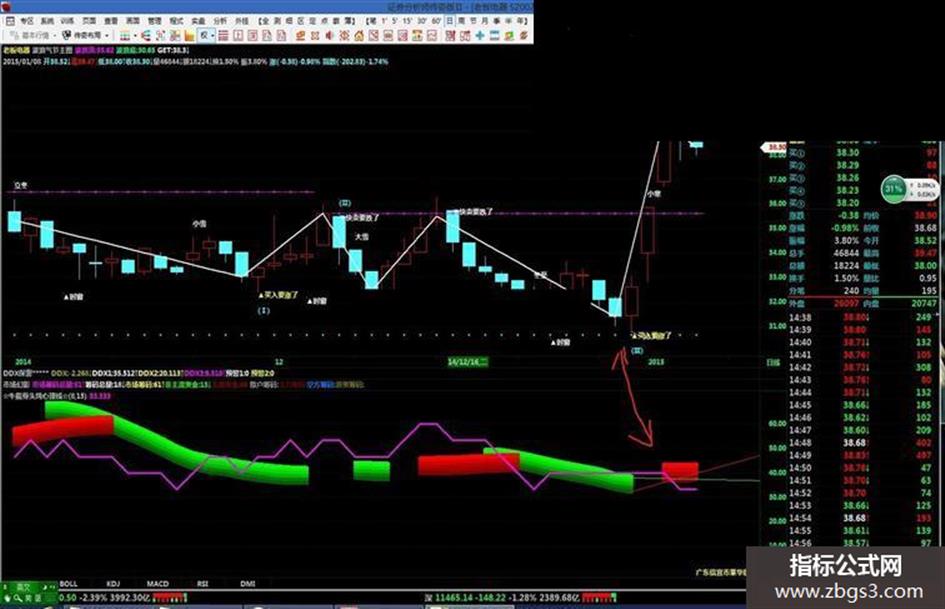Click the search magnifier icon at bottom-left

tap(17, 598)
